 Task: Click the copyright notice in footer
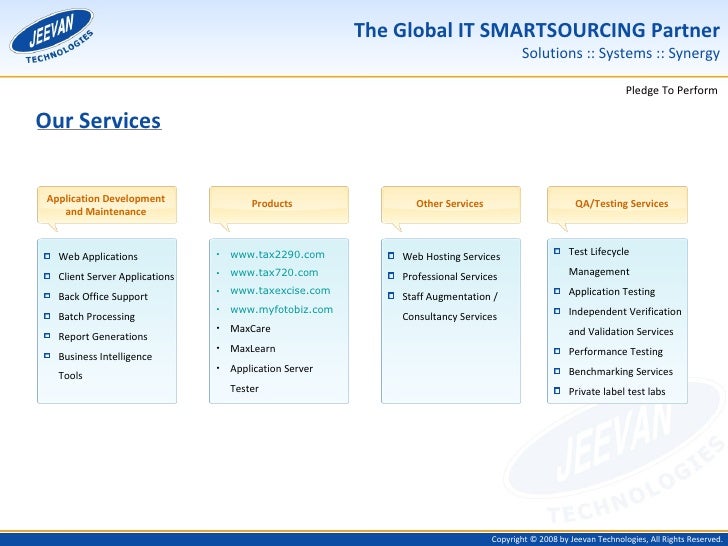[607, 539]
